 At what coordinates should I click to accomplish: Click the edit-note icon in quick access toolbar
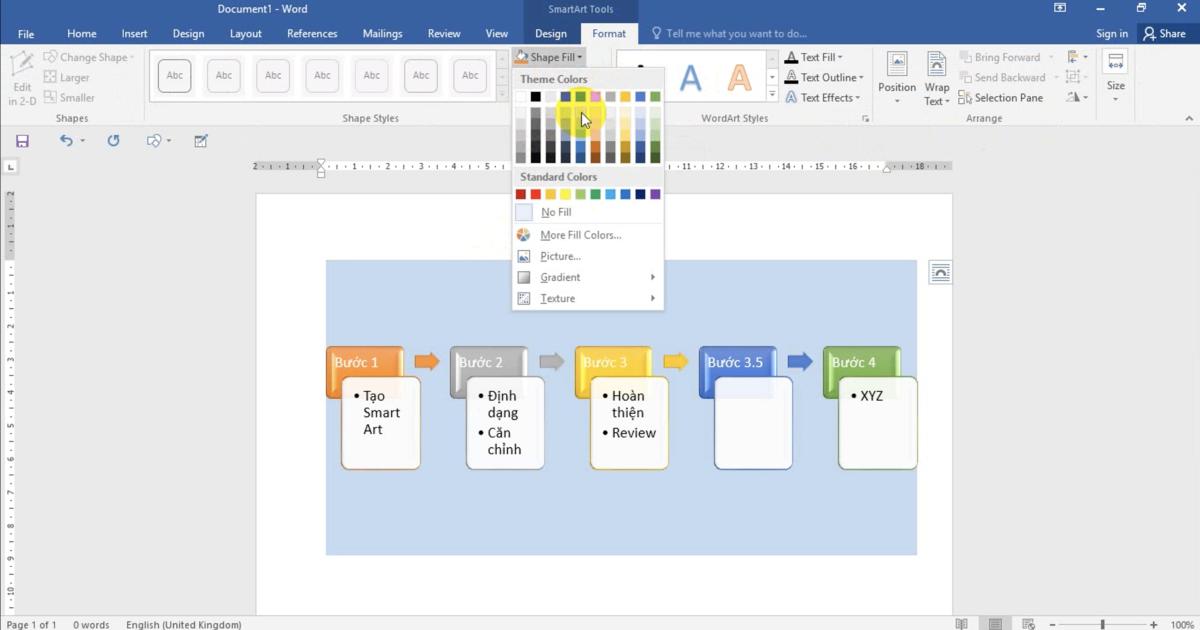click(x=201, y=141)
